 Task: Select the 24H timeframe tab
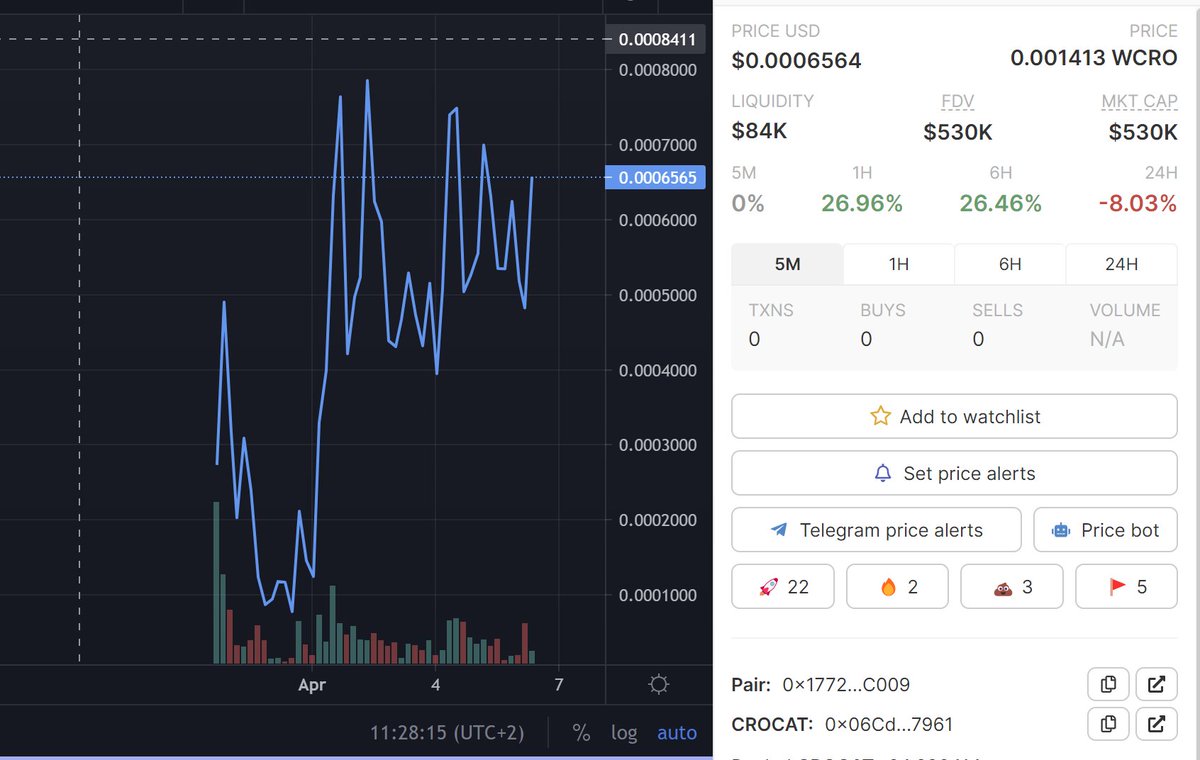1121,264
